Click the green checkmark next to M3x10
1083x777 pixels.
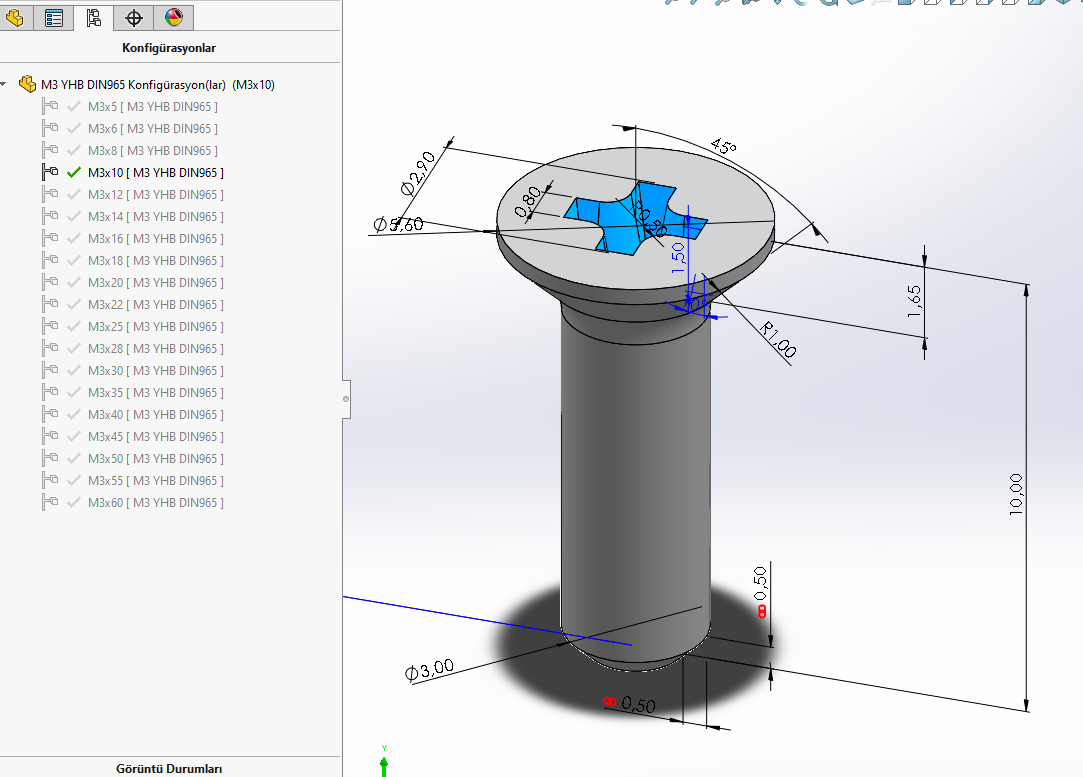click(74, 173)
